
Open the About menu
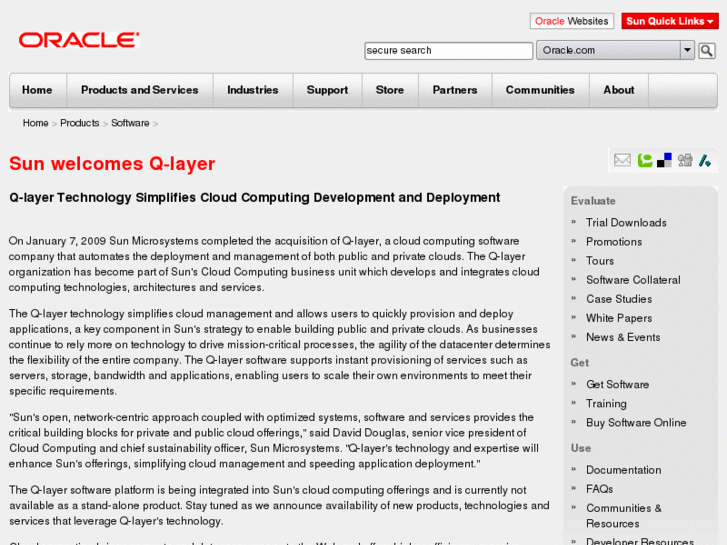coord(619,90)
